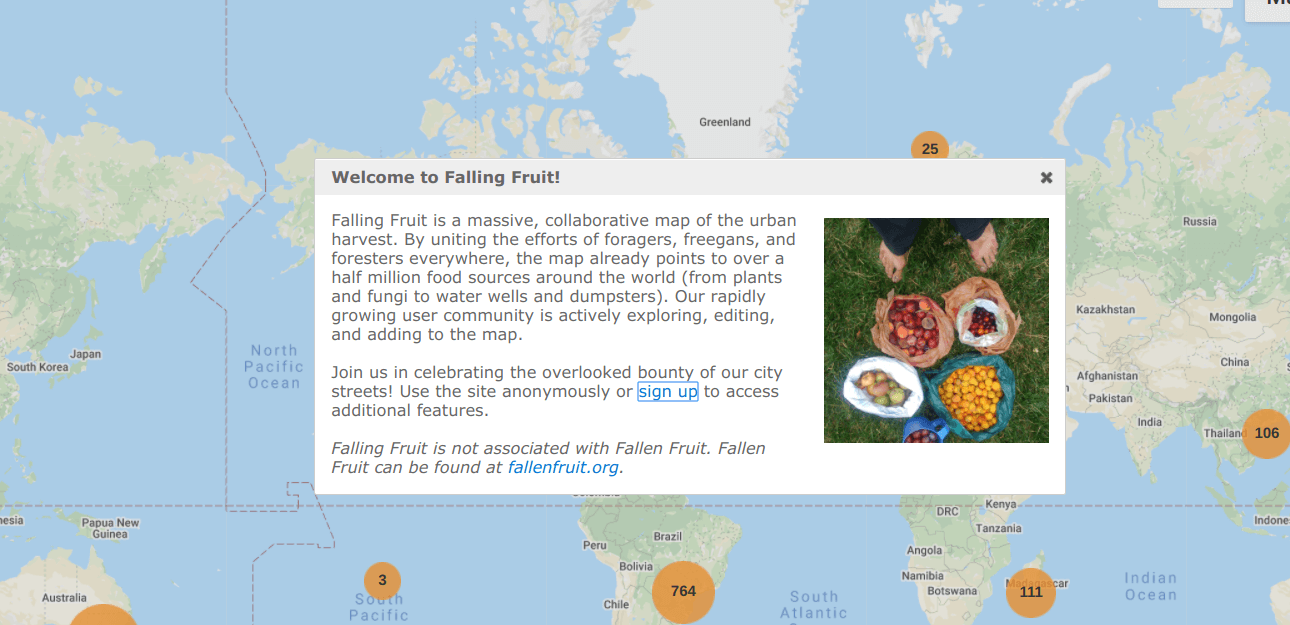The image size is (1290, 625).
Task: Click the Japan label on the map
Action: [x=86, y=354]
